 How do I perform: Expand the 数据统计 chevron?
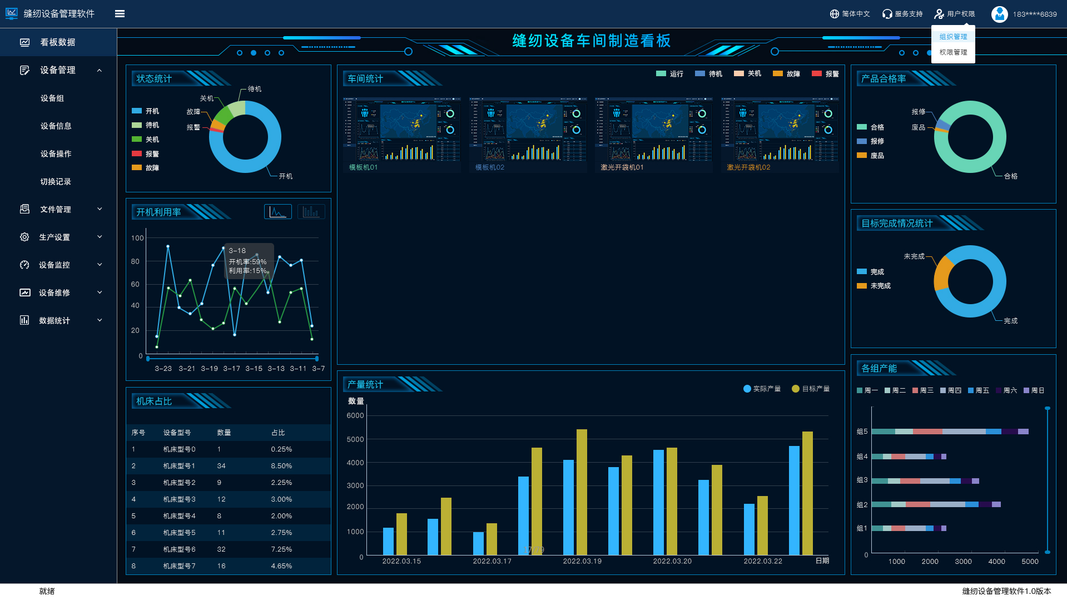pos(99,320)
